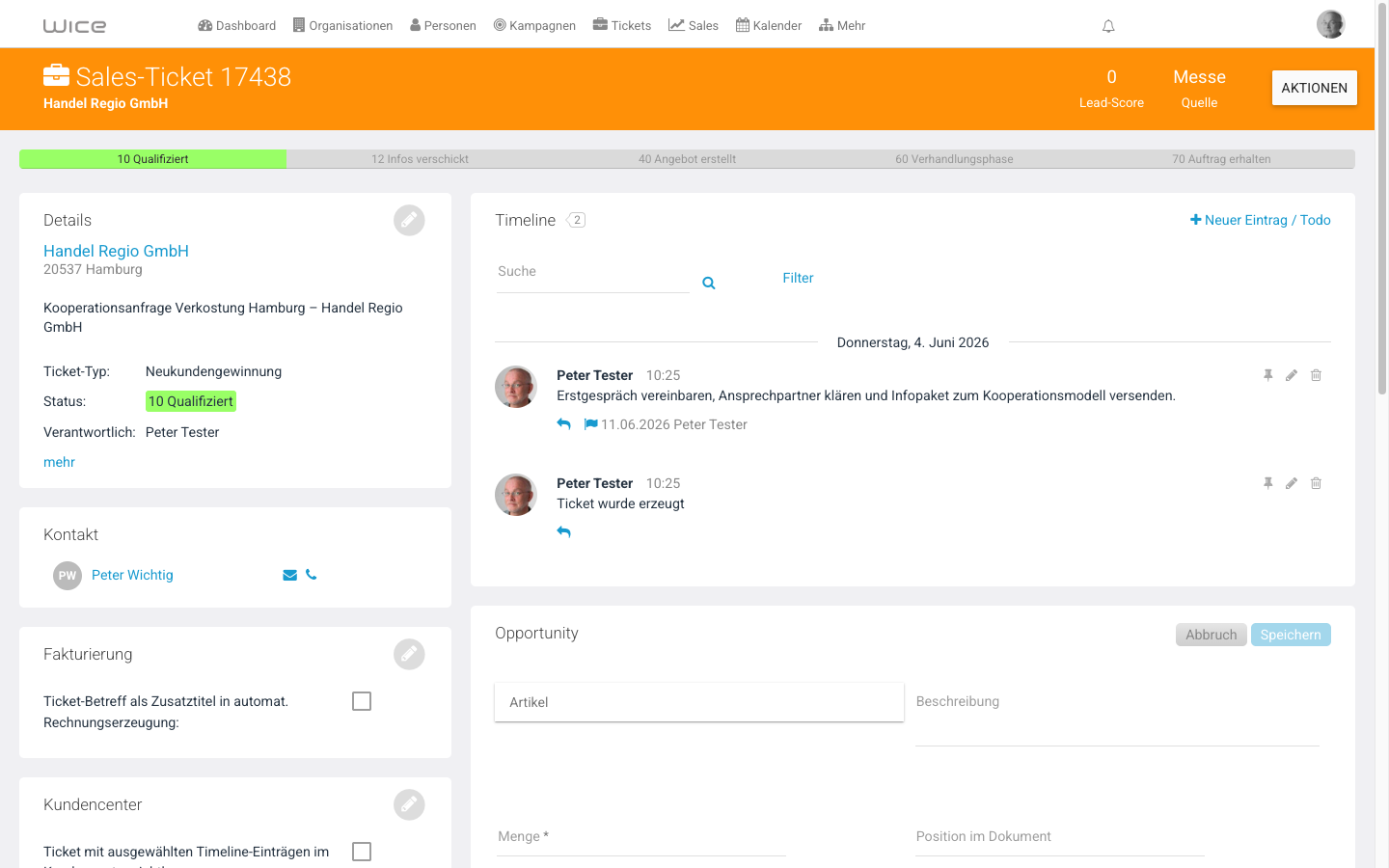Add Neuer Eintrag / Todo
The width and height of the screenshot is (1389, 868).
pyautogui.click(x=1260, y=220)
